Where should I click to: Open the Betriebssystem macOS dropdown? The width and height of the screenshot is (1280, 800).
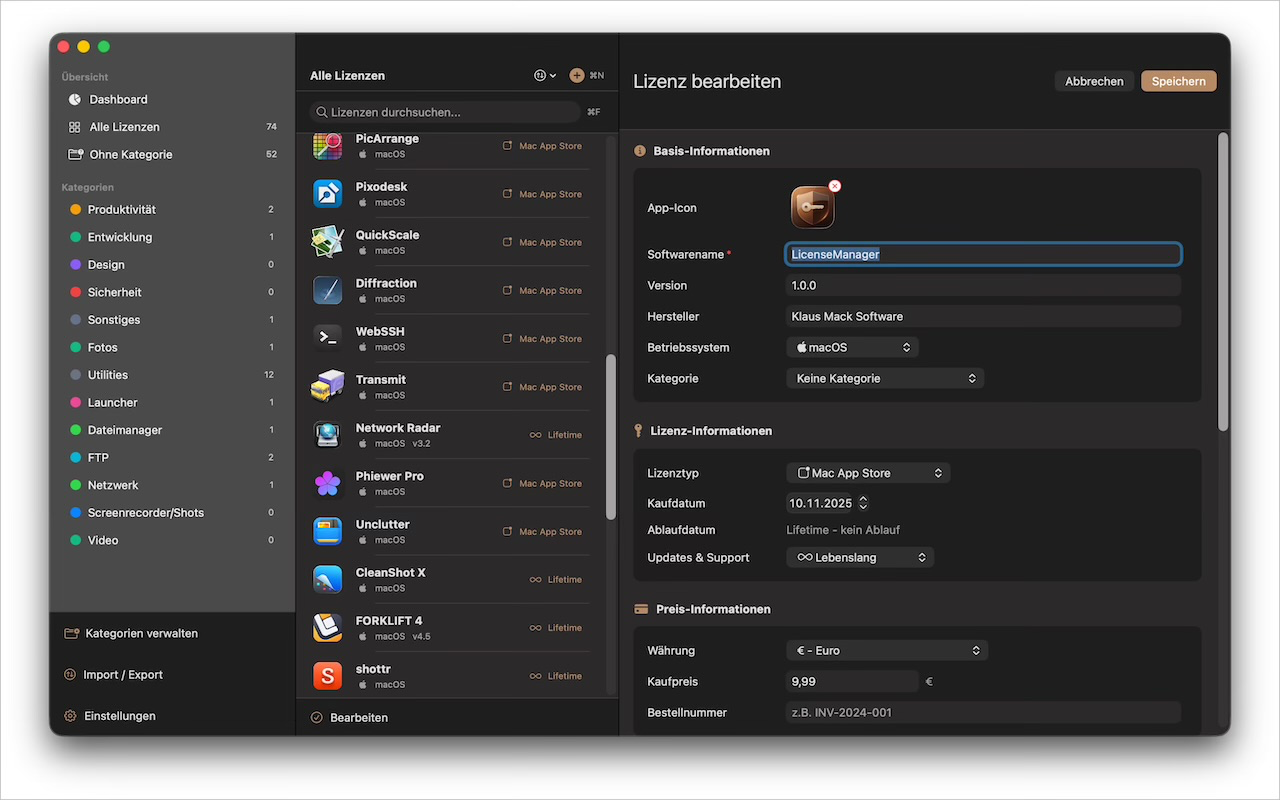pyautogui.click(x=852, y=347)
